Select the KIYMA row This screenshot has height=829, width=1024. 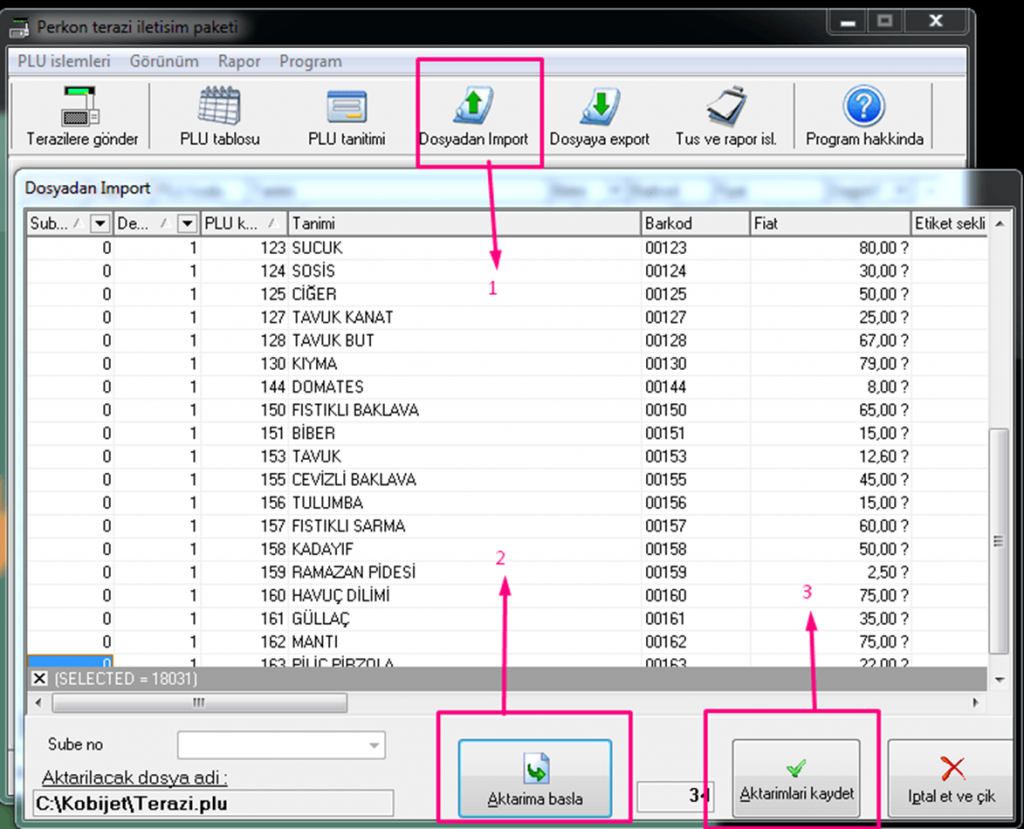(x=507, y=363)
